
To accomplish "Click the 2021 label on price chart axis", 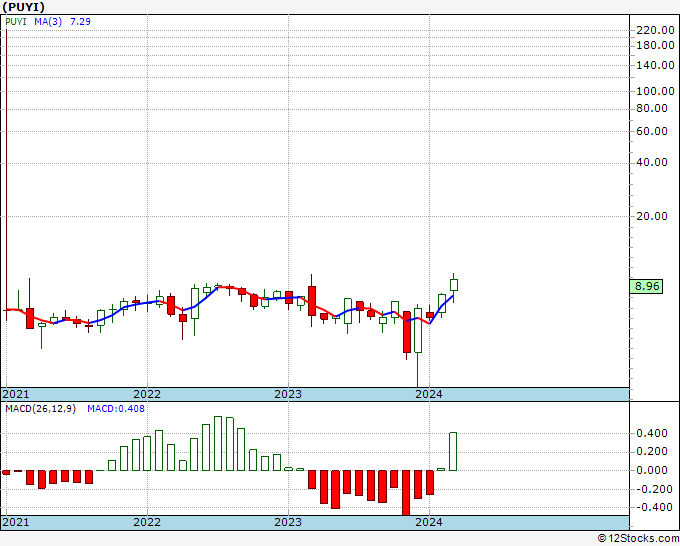I will tap(16, 394).
